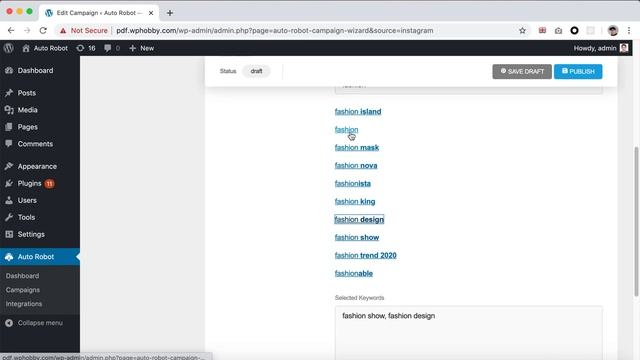This screenshot has height=360, width=640.
Task: Open Plugins menu with 11 badge
Action: coord(29,184)
